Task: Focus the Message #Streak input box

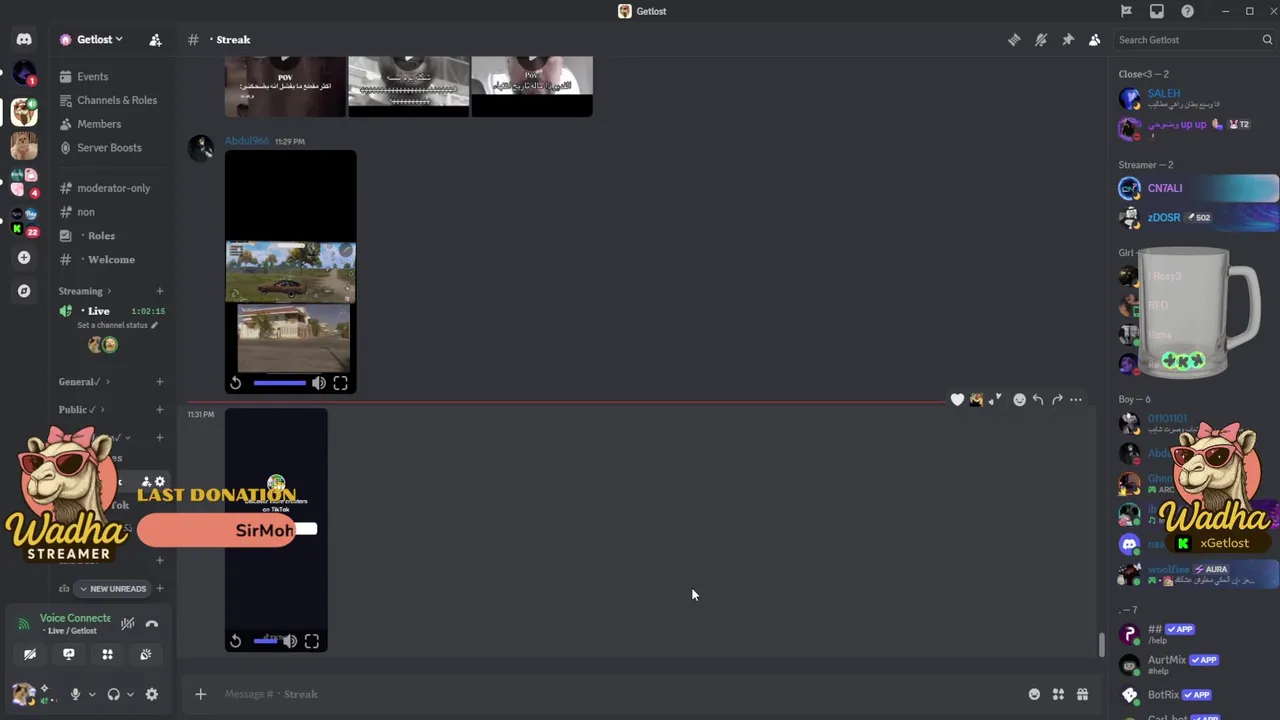Action: pos(620,694)
